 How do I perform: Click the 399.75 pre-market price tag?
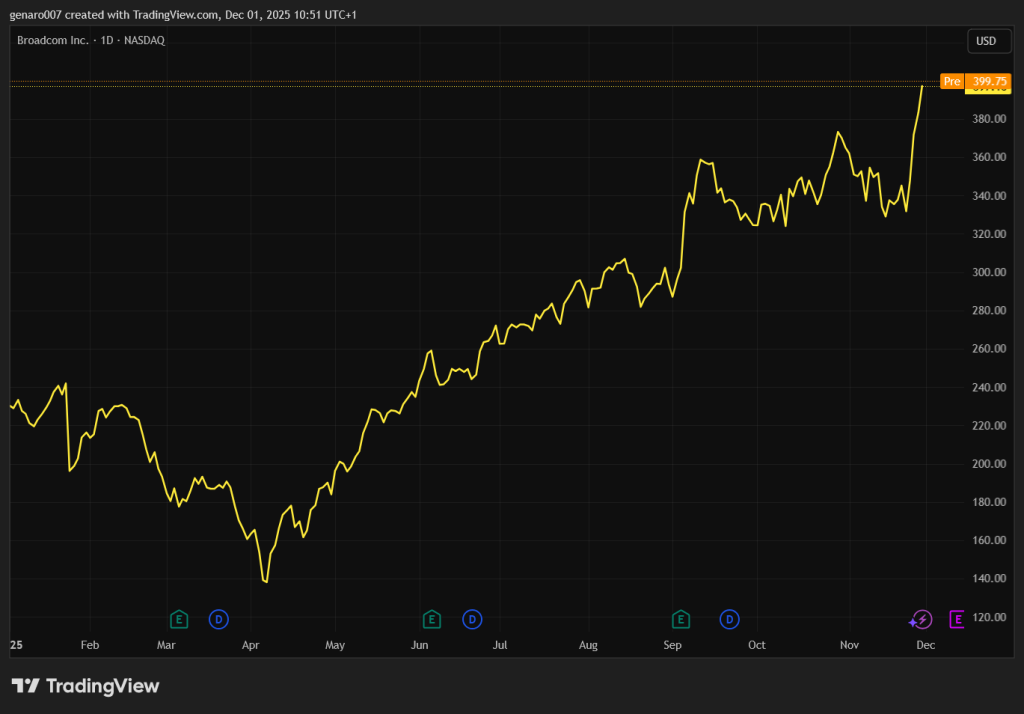tap(990, 81)
